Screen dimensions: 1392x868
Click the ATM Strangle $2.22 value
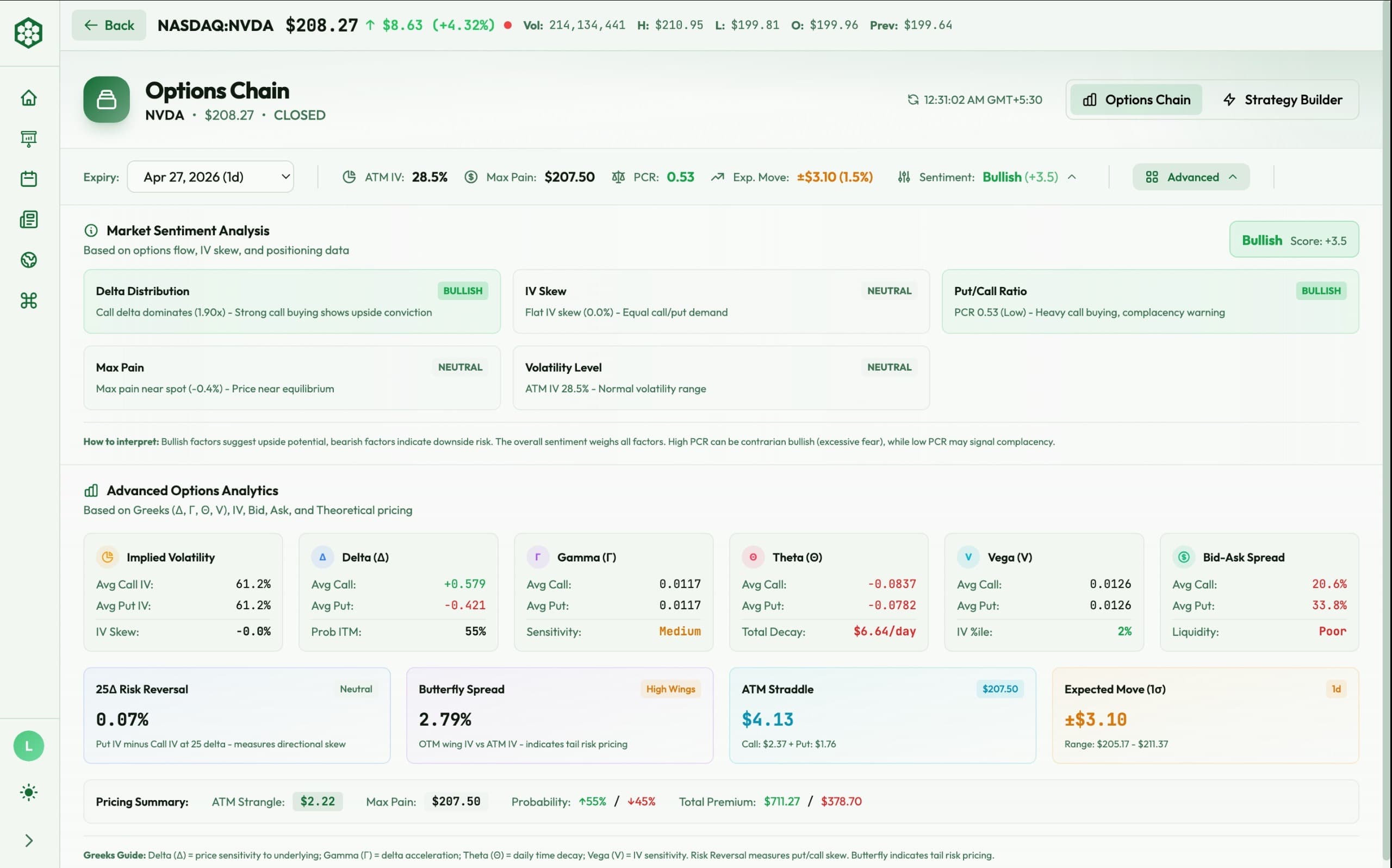[x=318, y=801]
